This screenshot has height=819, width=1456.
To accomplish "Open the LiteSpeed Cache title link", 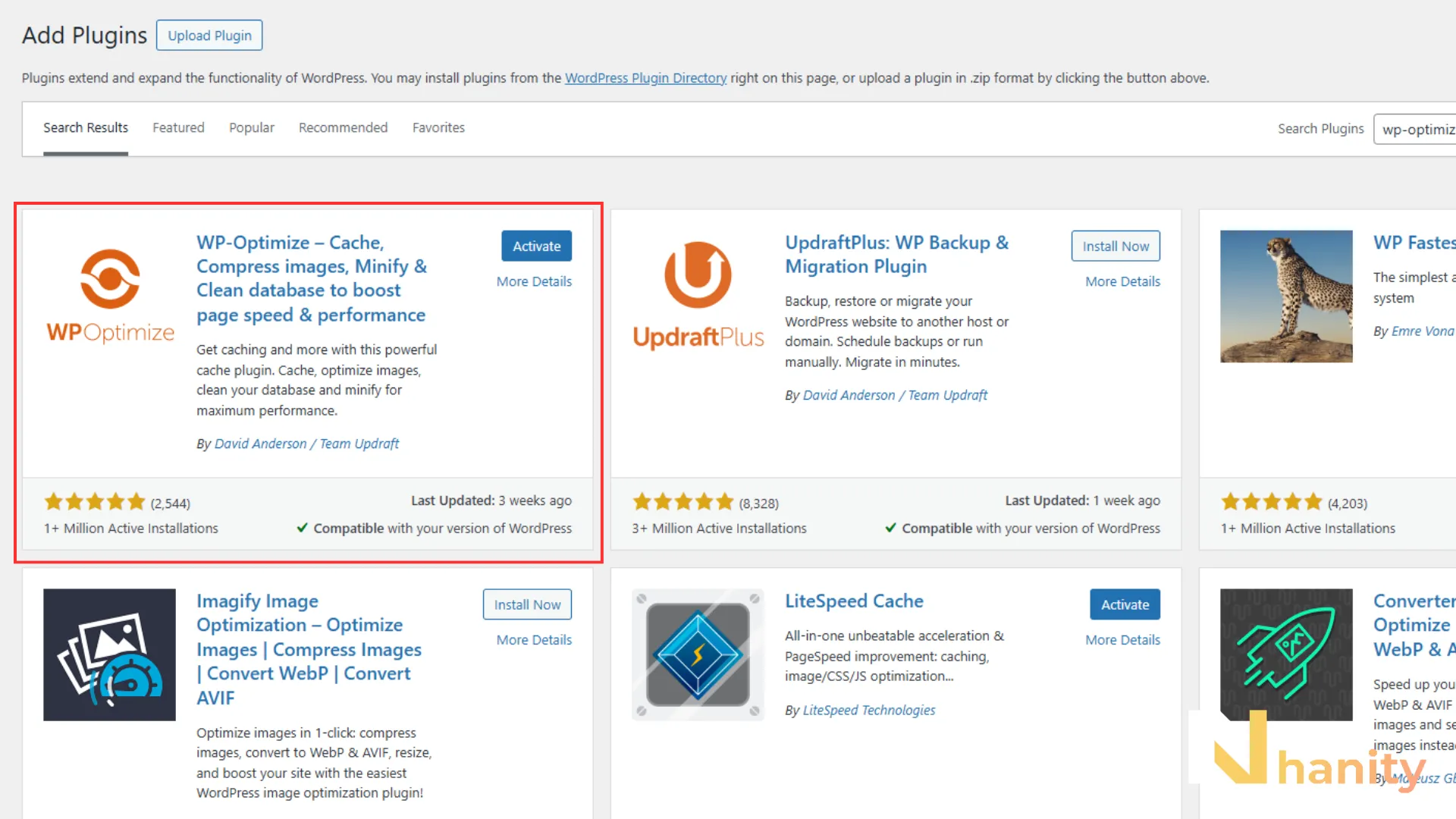I will pos(854,601).
